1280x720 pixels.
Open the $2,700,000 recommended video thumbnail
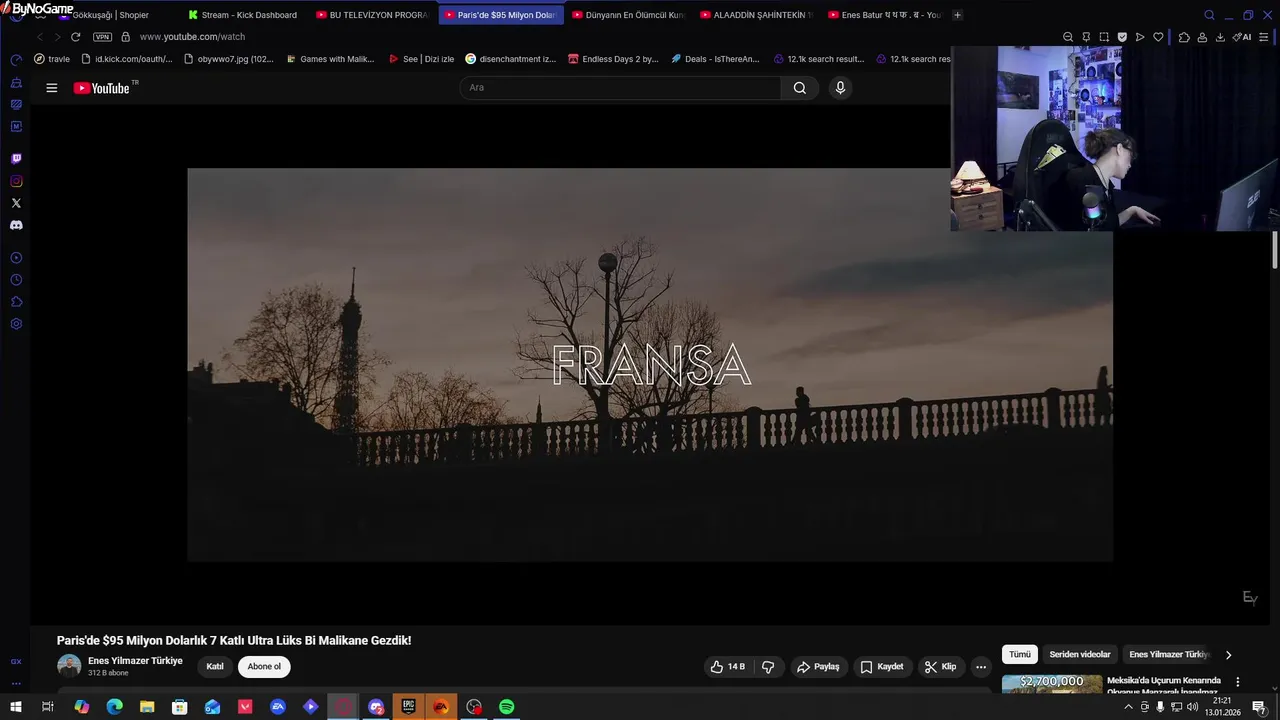coord(1051,684)
